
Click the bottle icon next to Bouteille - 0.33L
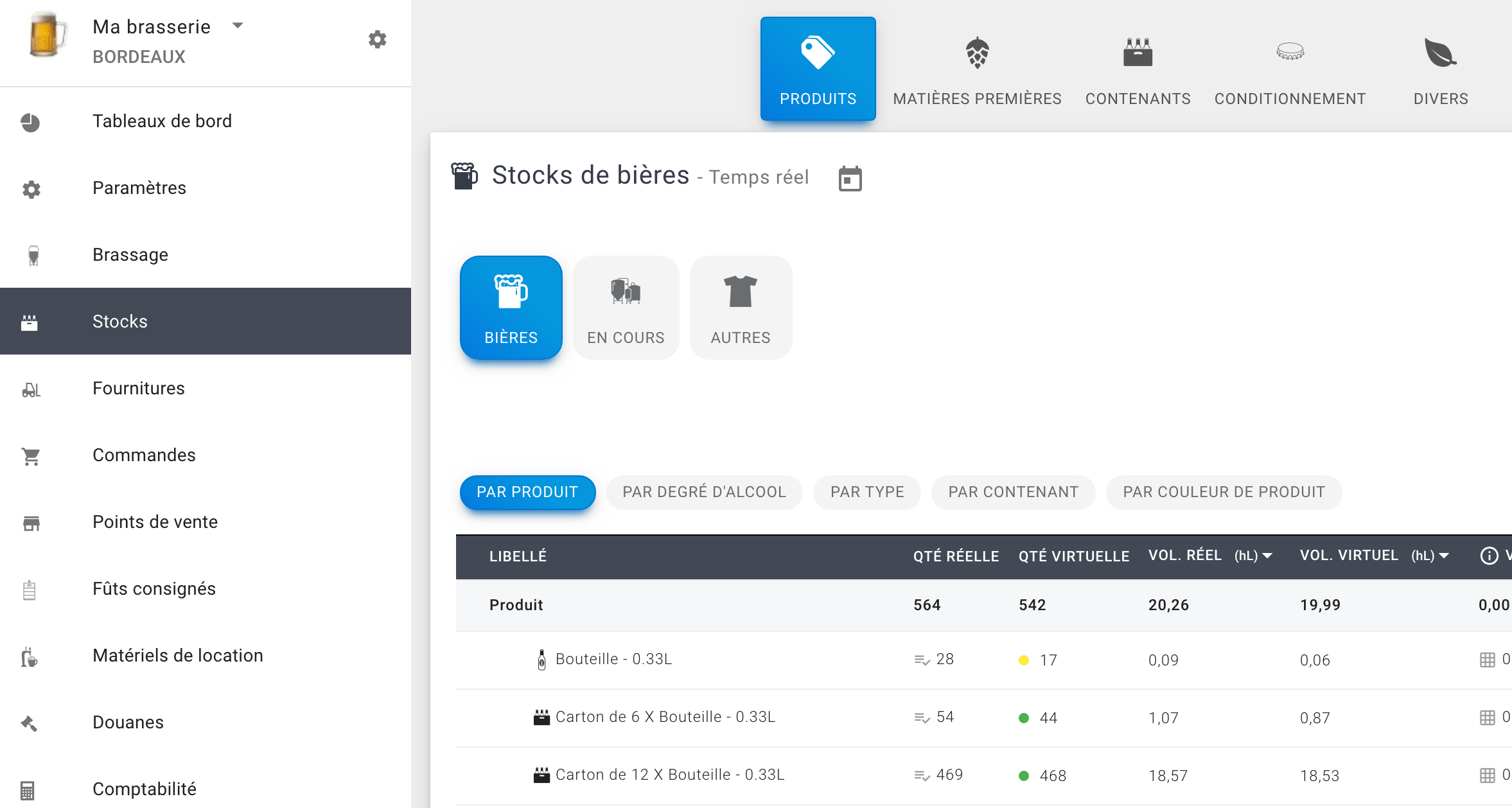point(541,660)
